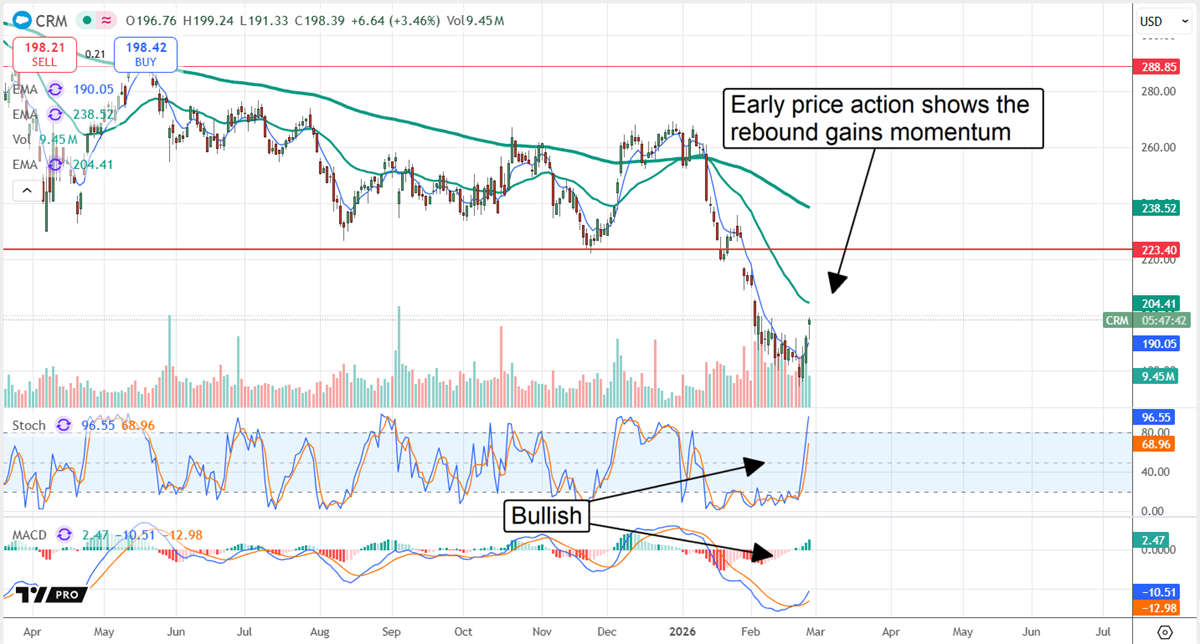Image resolution: width=1200 pixels, height=644 pixels.
Task: Click the purple icon beside EMA 204.41
Action: tap(55, 164)
